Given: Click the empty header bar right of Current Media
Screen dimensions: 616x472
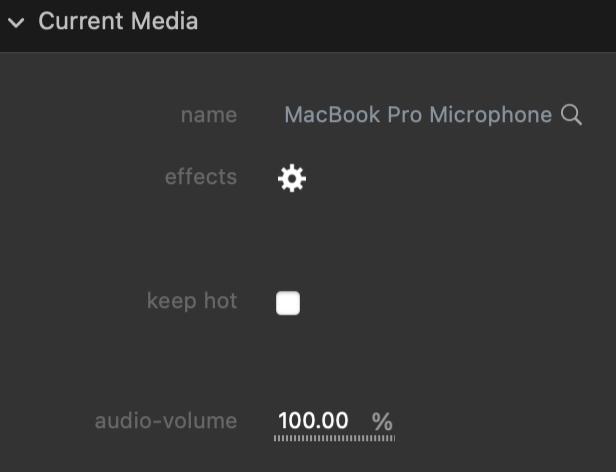Looking at the screenshot, I should point(420,22).
